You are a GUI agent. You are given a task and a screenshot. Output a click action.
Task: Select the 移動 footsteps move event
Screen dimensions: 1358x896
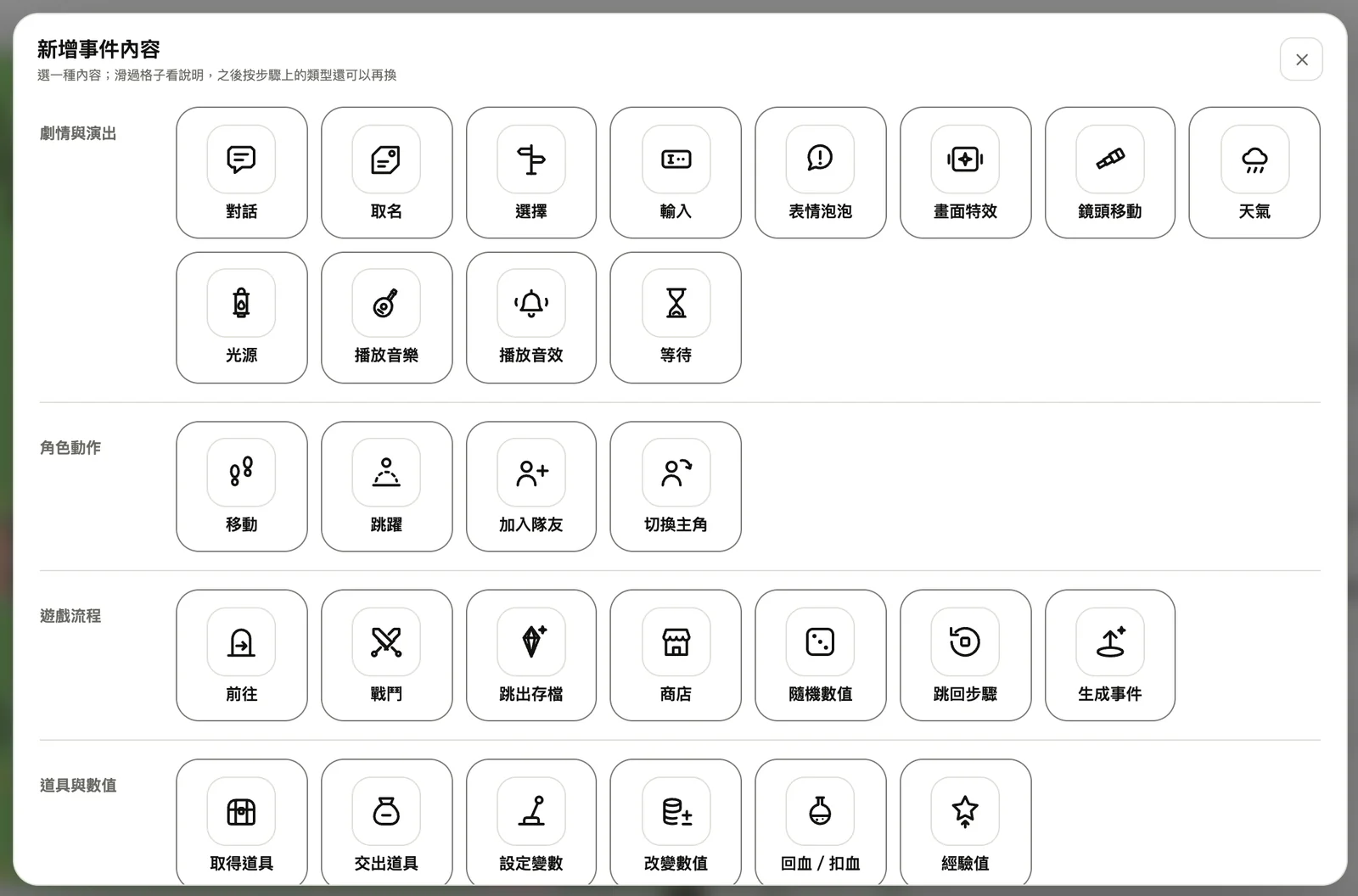pos(242,487)
